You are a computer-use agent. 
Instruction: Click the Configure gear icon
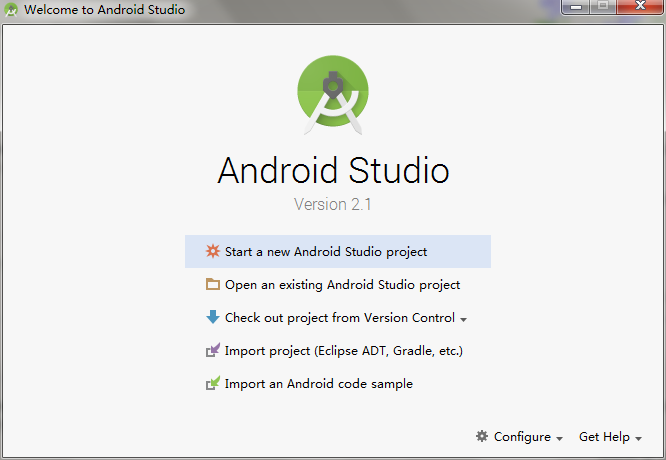(x=482, y=436)
